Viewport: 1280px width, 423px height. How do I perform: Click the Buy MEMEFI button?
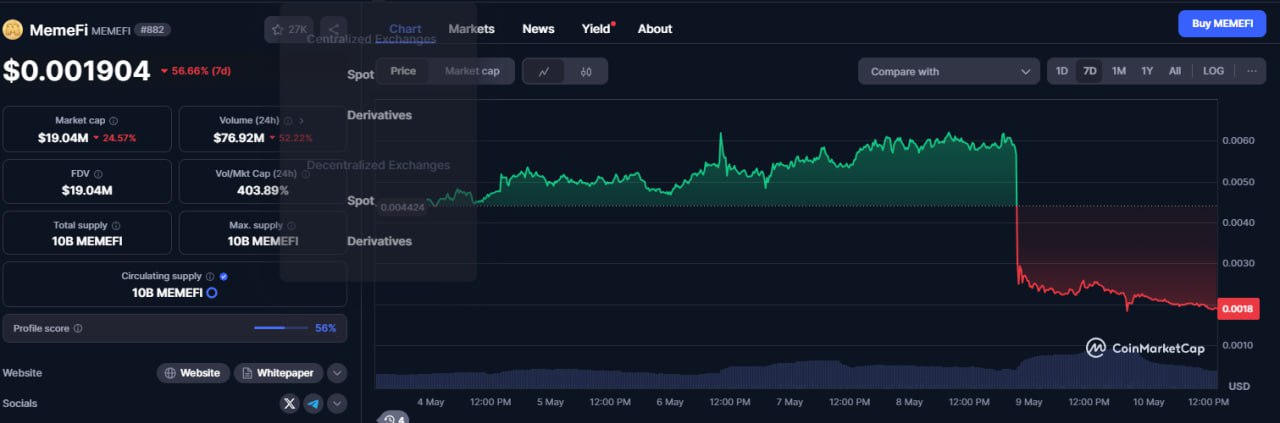tap(1222, 24)
